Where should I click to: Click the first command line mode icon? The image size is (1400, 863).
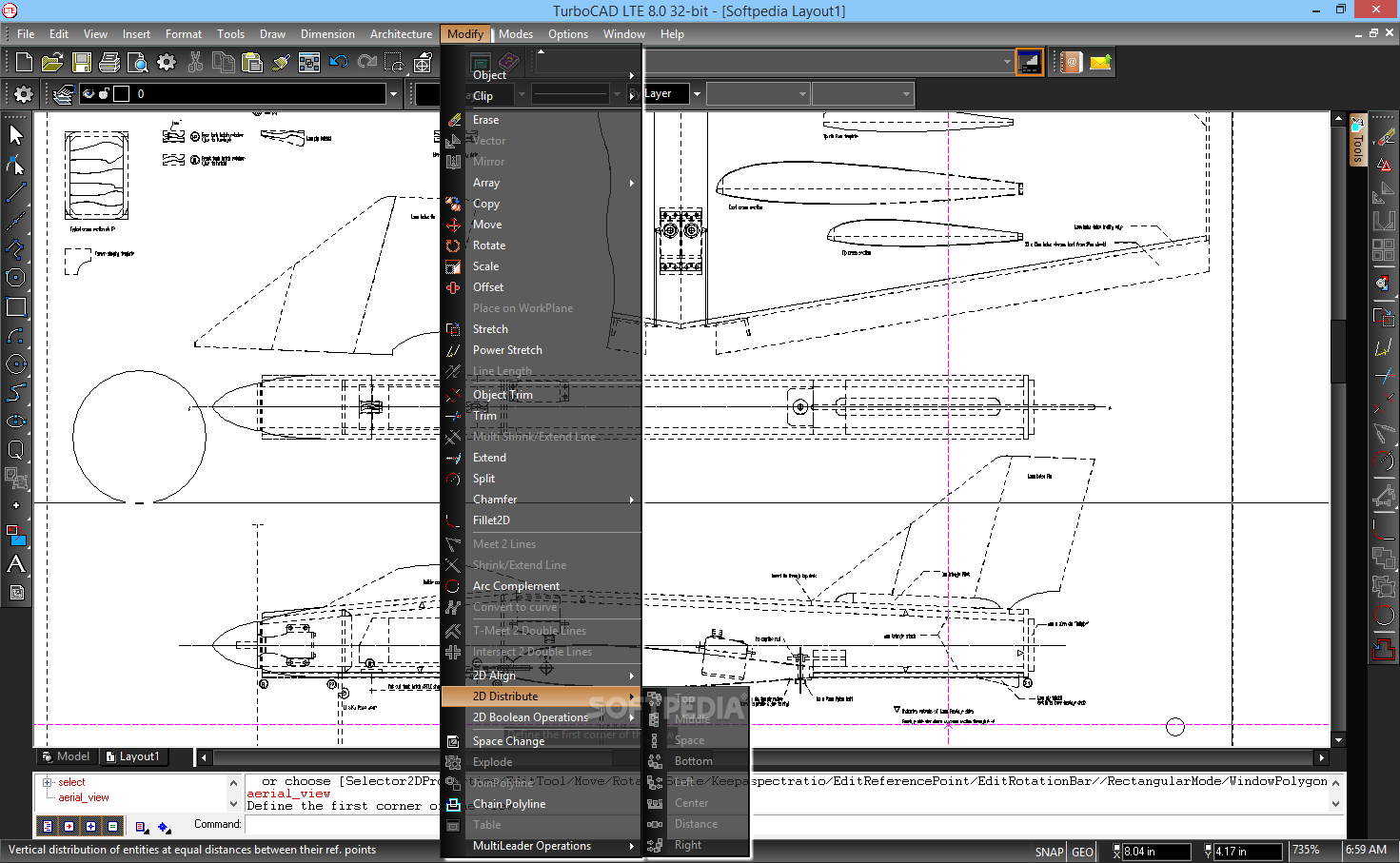tap(48, 826)
